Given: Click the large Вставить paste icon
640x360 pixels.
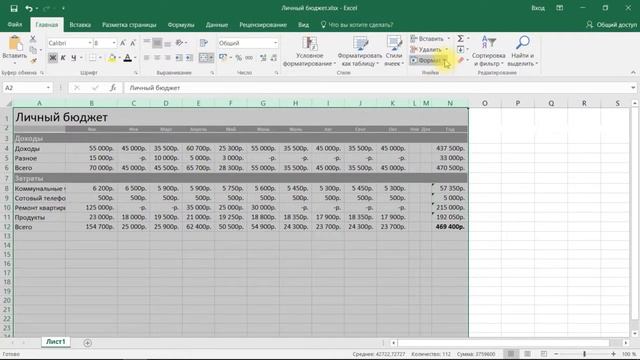Looking at the screenshot, I should [15, 44].
